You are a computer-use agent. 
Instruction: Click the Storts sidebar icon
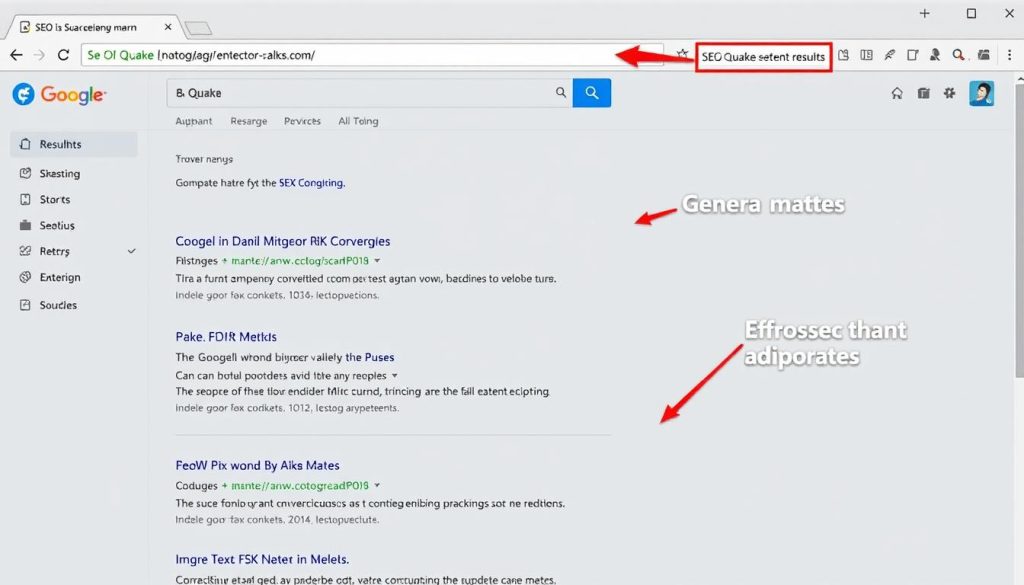pyautogui.click(x=25, y=200)
